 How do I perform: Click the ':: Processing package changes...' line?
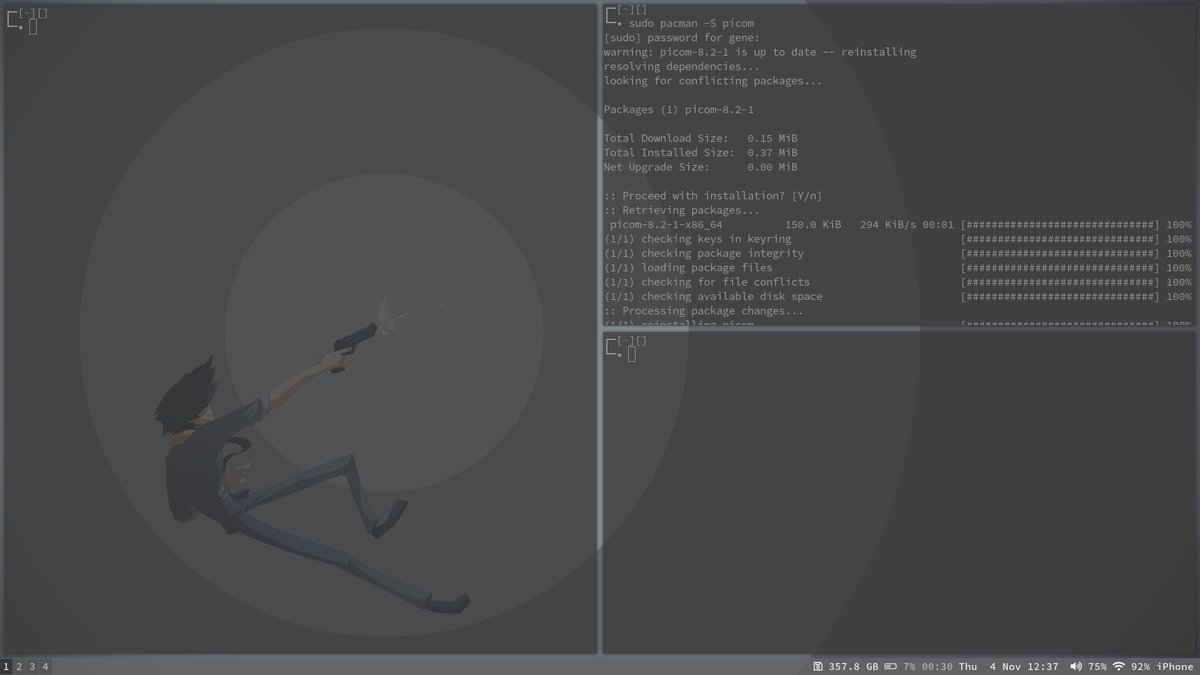pos(703,311)
